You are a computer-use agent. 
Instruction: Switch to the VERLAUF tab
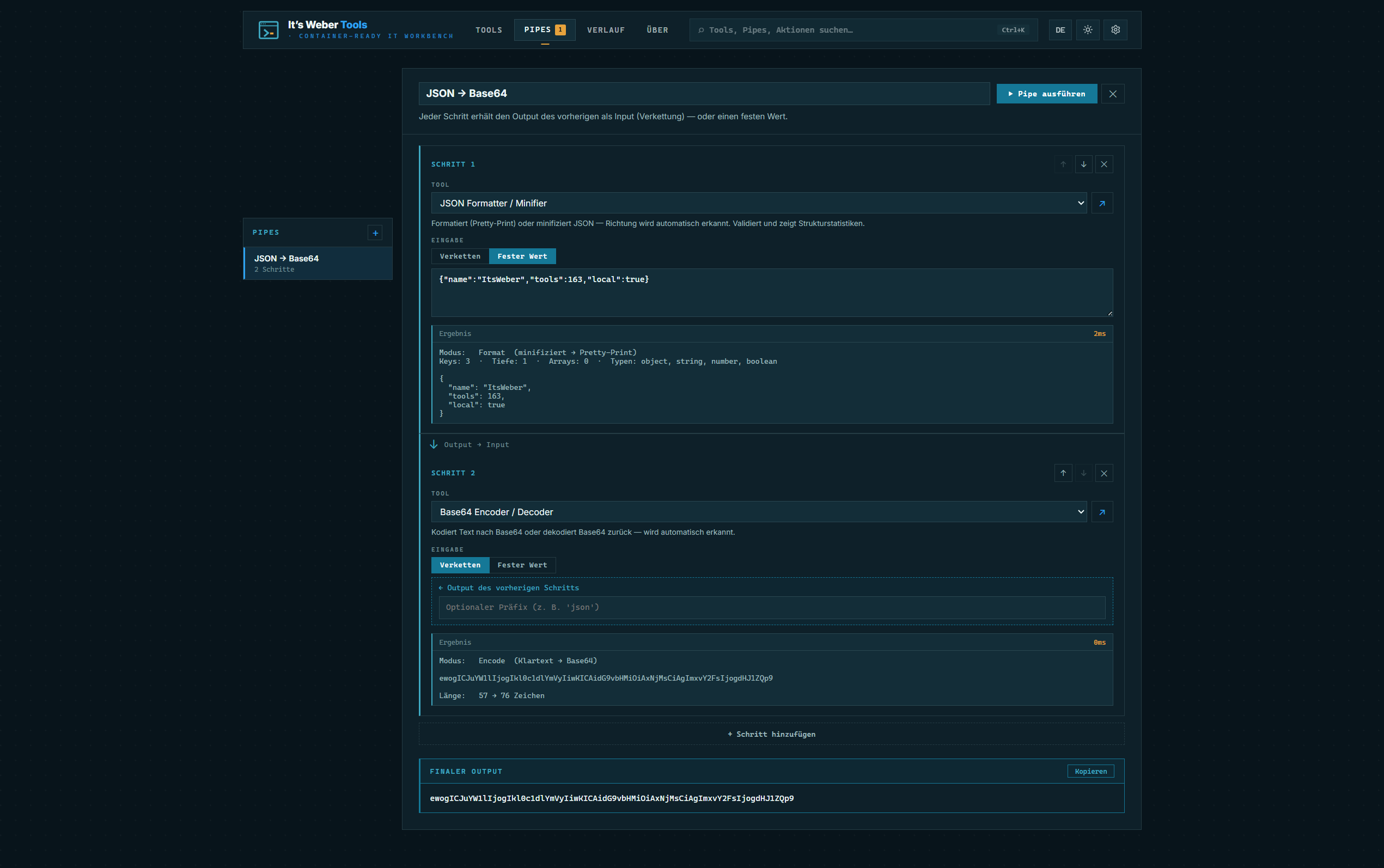[606, 30]
